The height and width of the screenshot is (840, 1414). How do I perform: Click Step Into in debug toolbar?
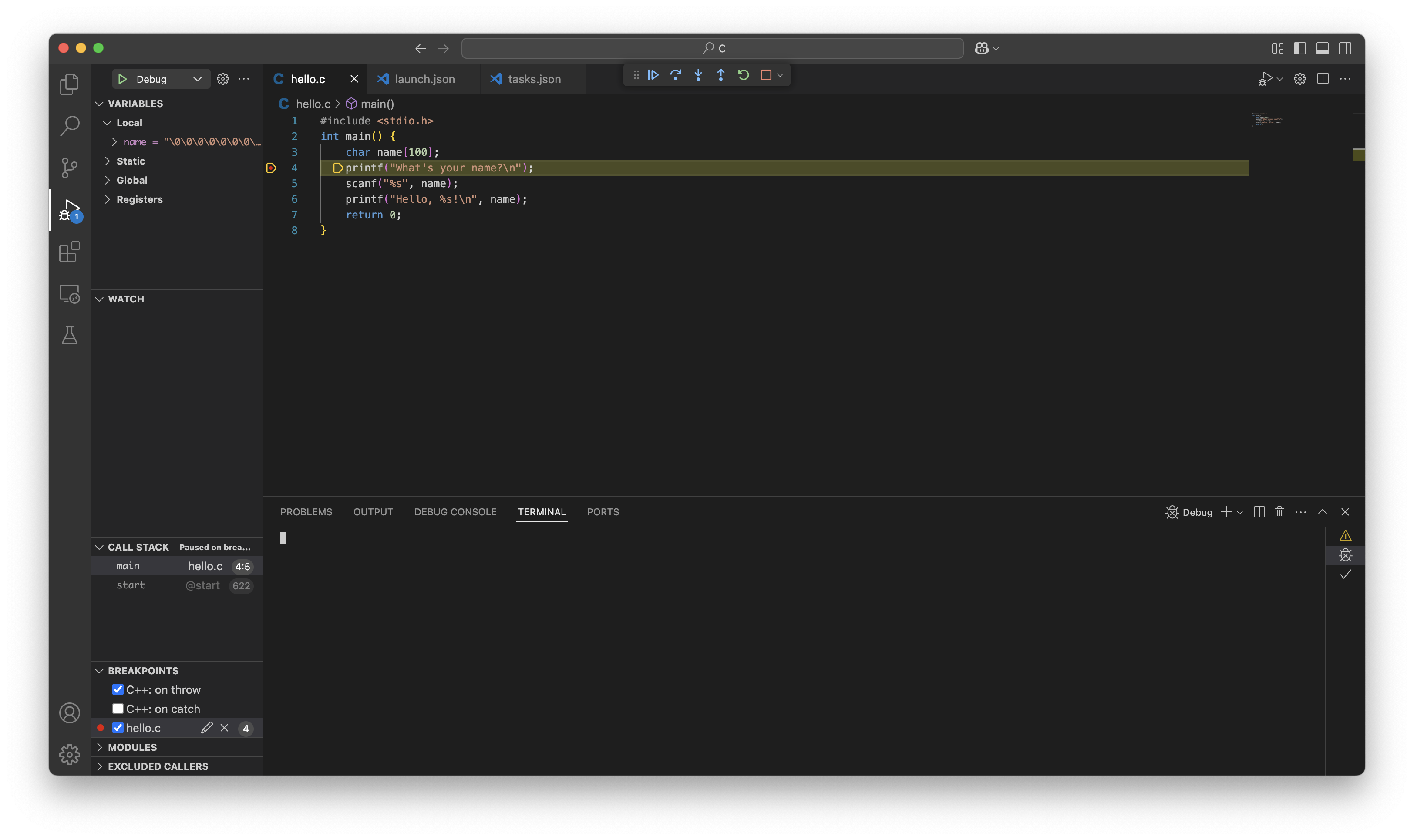click(x=698, y=75)
